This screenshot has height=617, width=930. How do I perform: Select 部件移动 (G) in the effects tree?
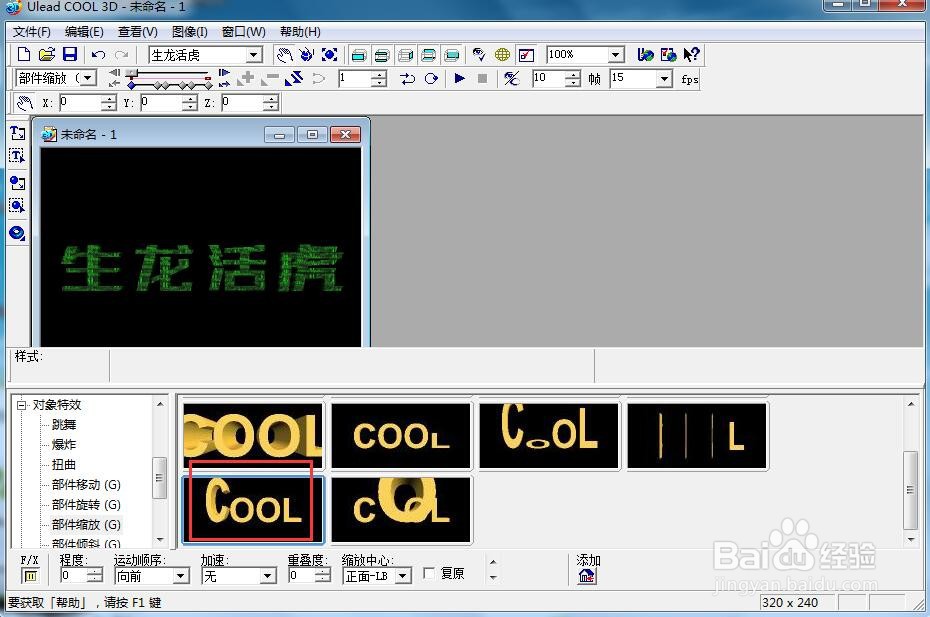click(x=86, y=485)
